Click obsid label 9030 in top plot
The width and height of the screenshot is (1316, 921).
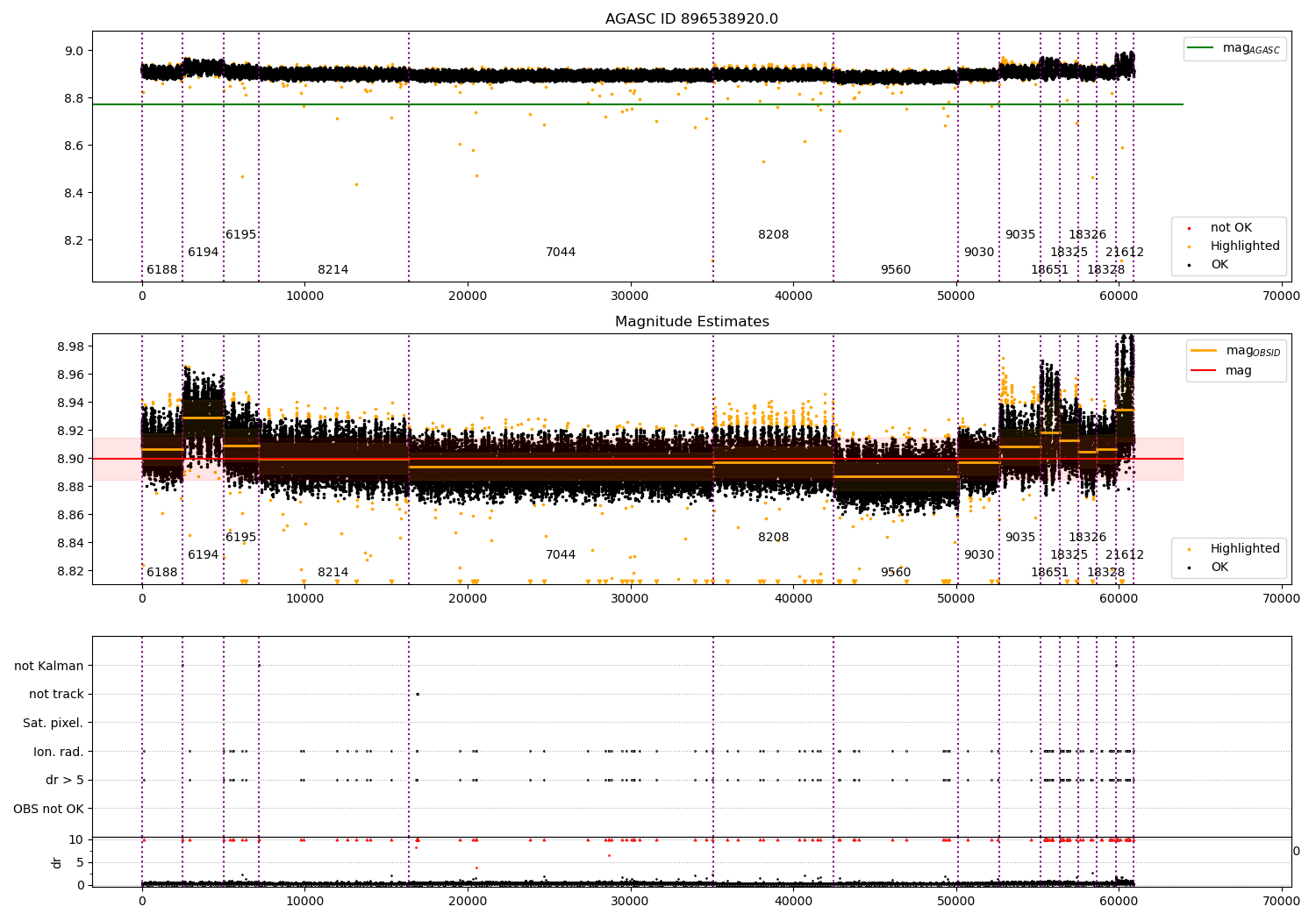coord(979,252)
